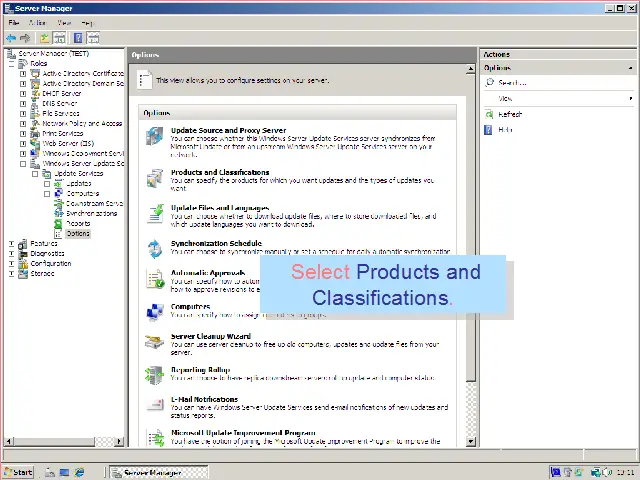Click the Help icon in Actions pane
Screen dimensions: 640x480
click(x=488, y=130)
